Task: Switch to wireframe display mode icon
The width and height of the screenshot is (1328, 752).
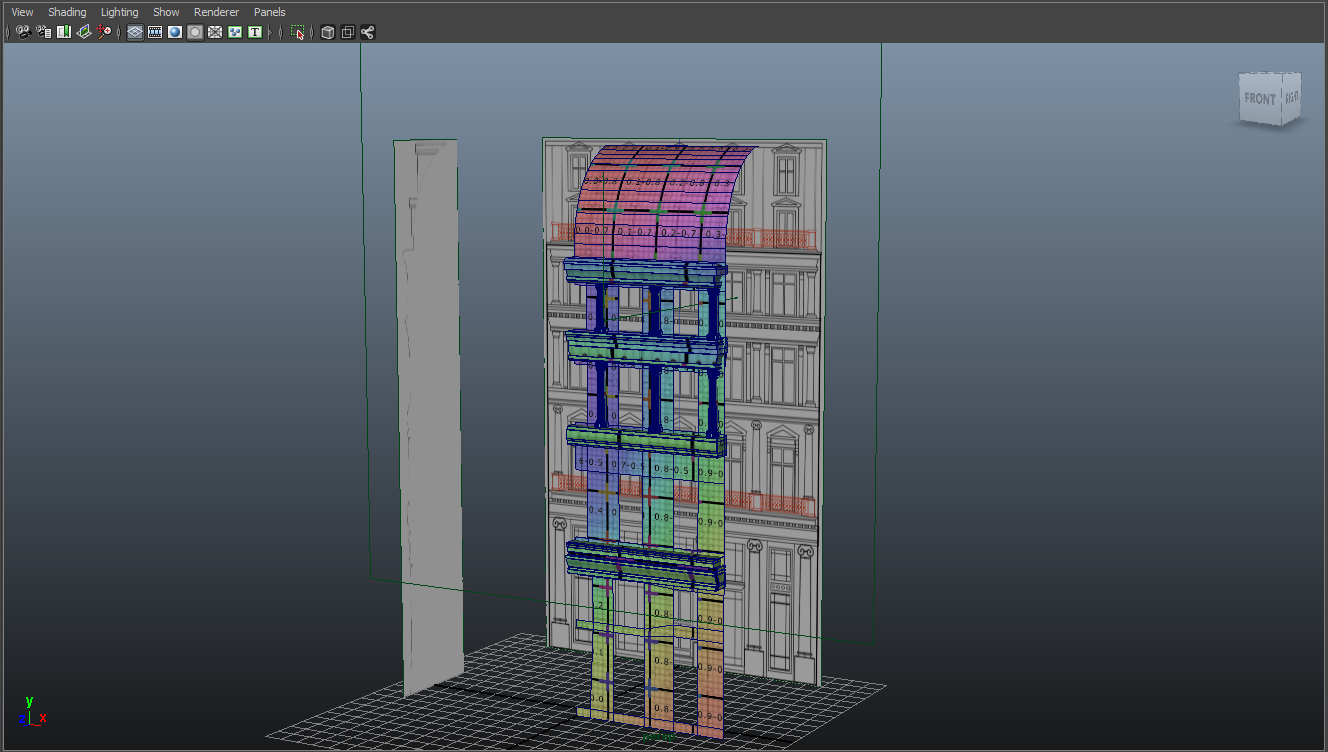Action: [135, 31]
